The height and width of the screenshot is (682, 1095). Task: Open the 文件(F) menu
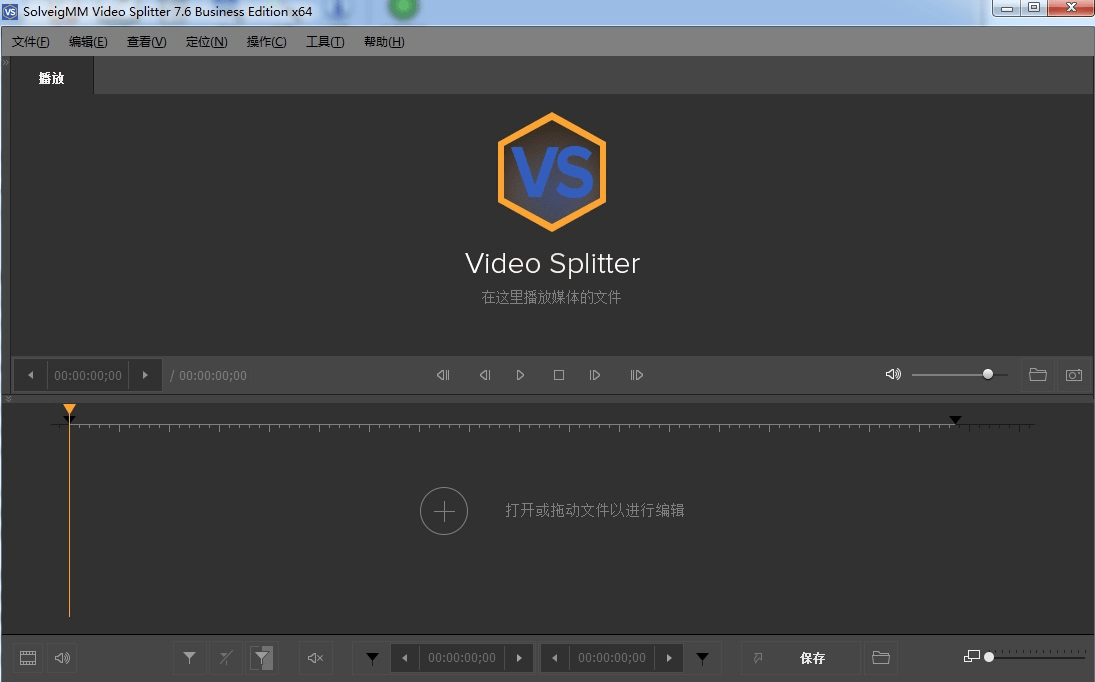pos(31,42)
